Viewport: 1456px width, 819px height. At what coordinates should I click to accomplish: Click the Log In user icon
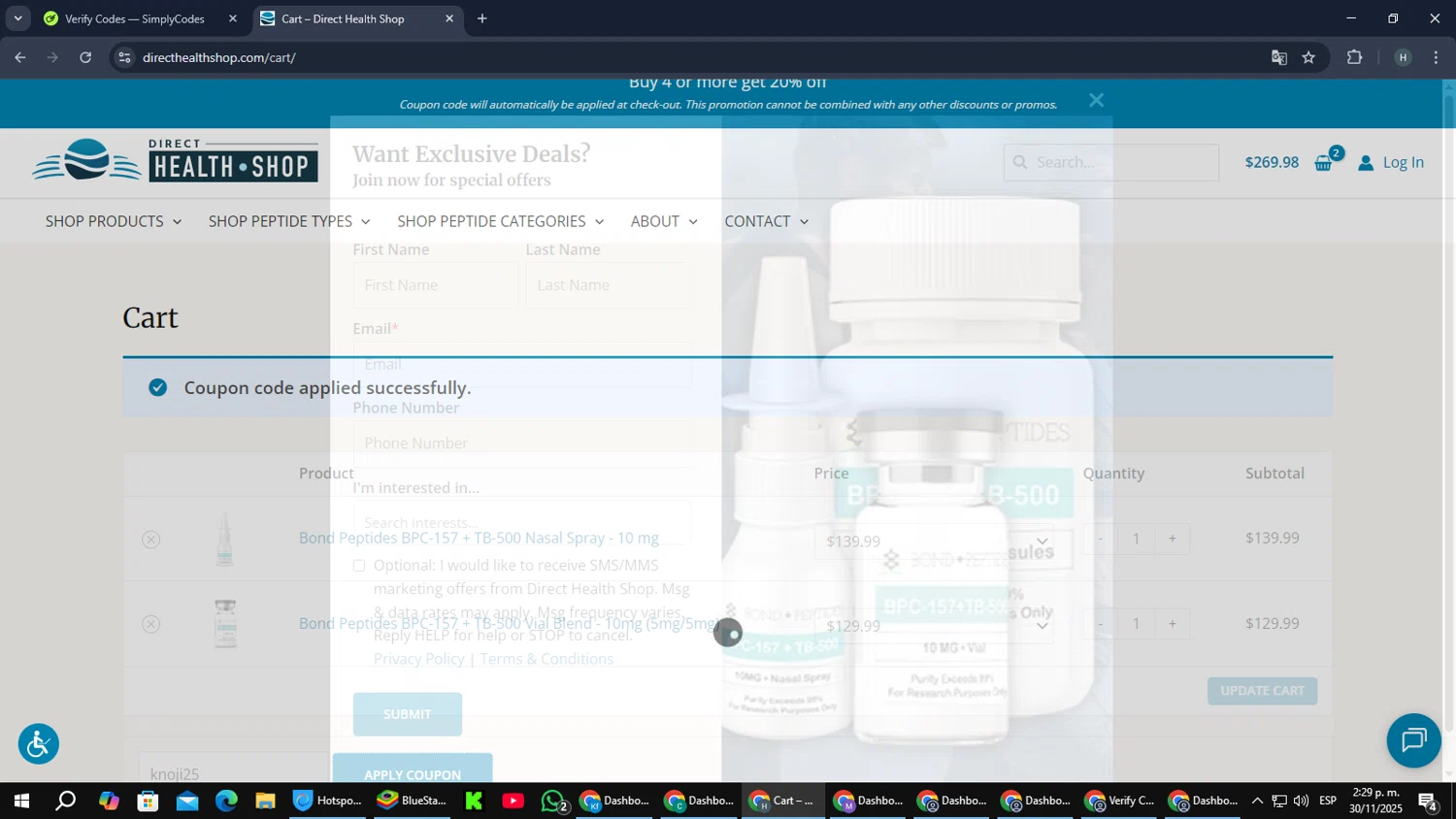[1366, 162]
